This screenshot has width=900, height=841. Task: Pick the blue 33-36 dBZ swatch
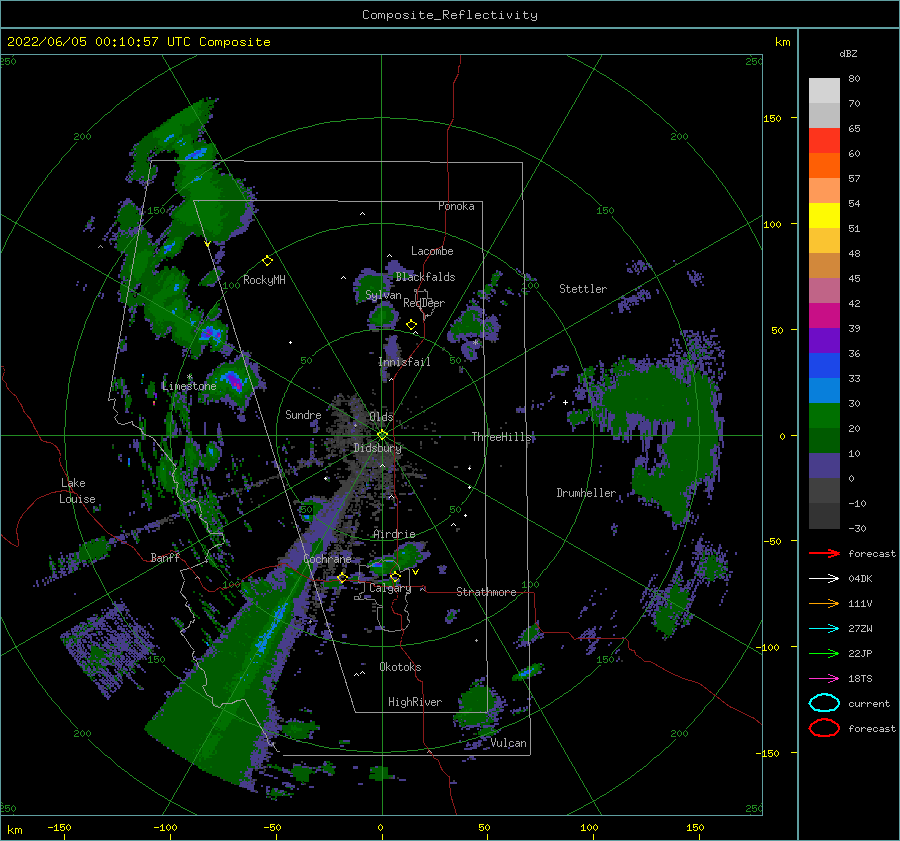[824, 365]
